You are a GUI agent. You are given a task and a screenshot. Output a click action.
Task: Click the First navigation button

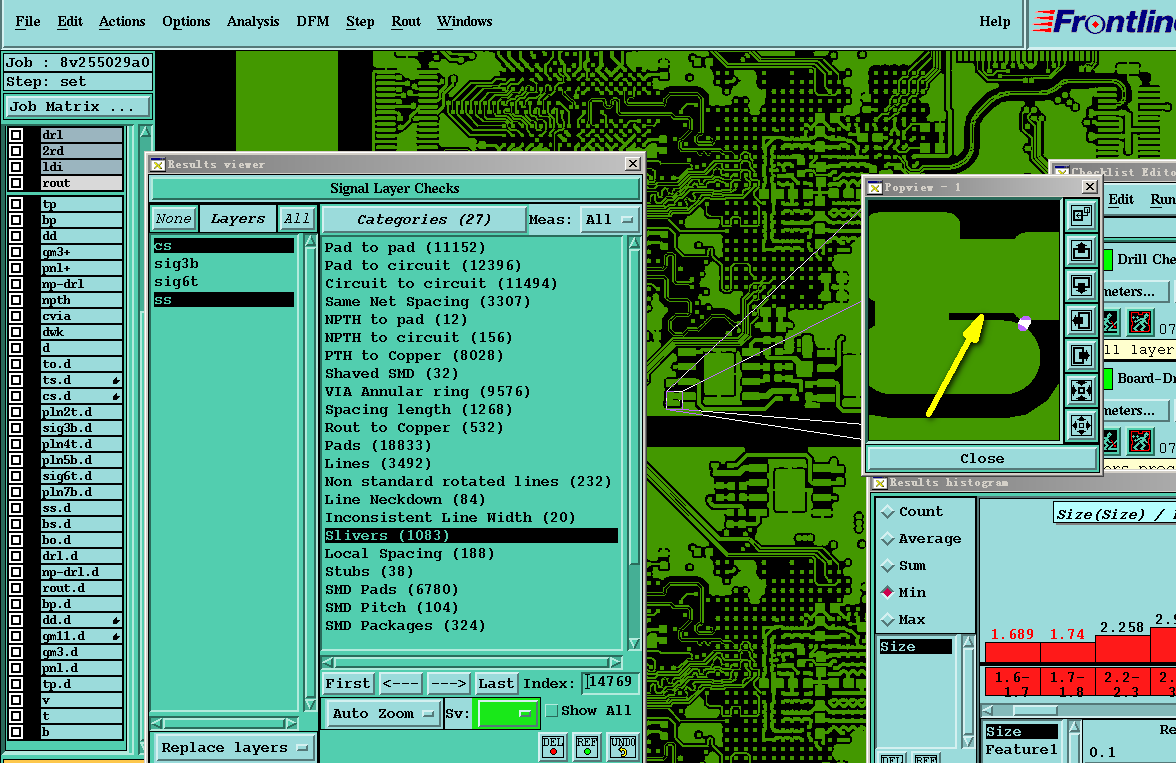click(x=347, y=683)
